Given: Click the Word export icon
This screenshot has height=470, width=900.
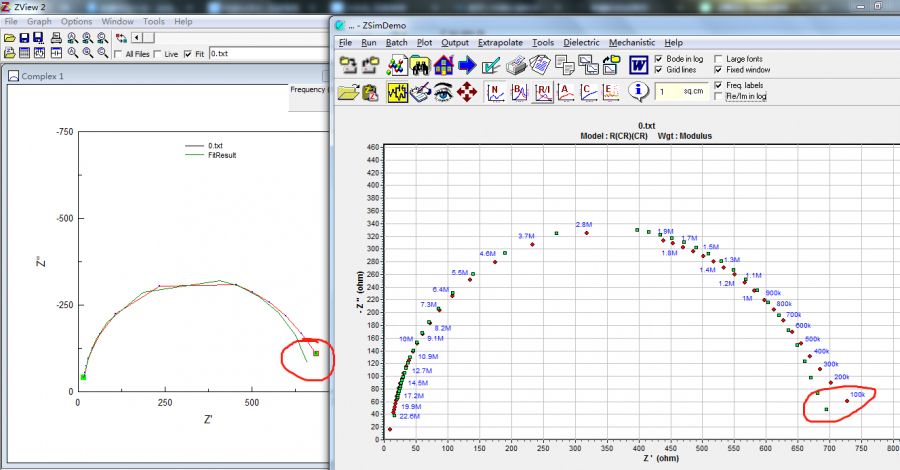Looking at the screenshot, I should tap(639, 66).
